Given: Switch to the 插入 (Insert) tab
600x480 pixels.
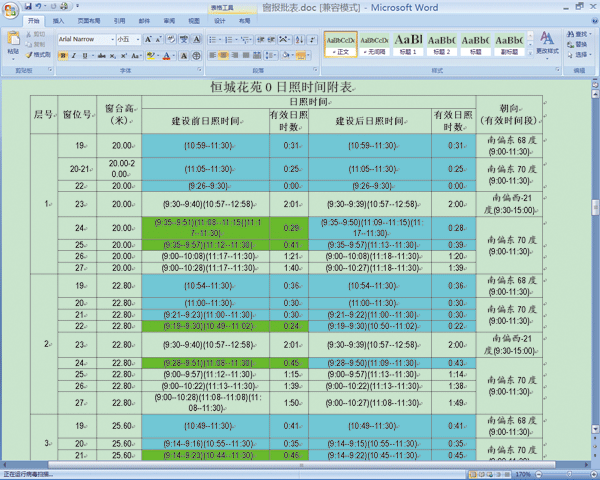Looking at the screenshot, I should [59, 20].
